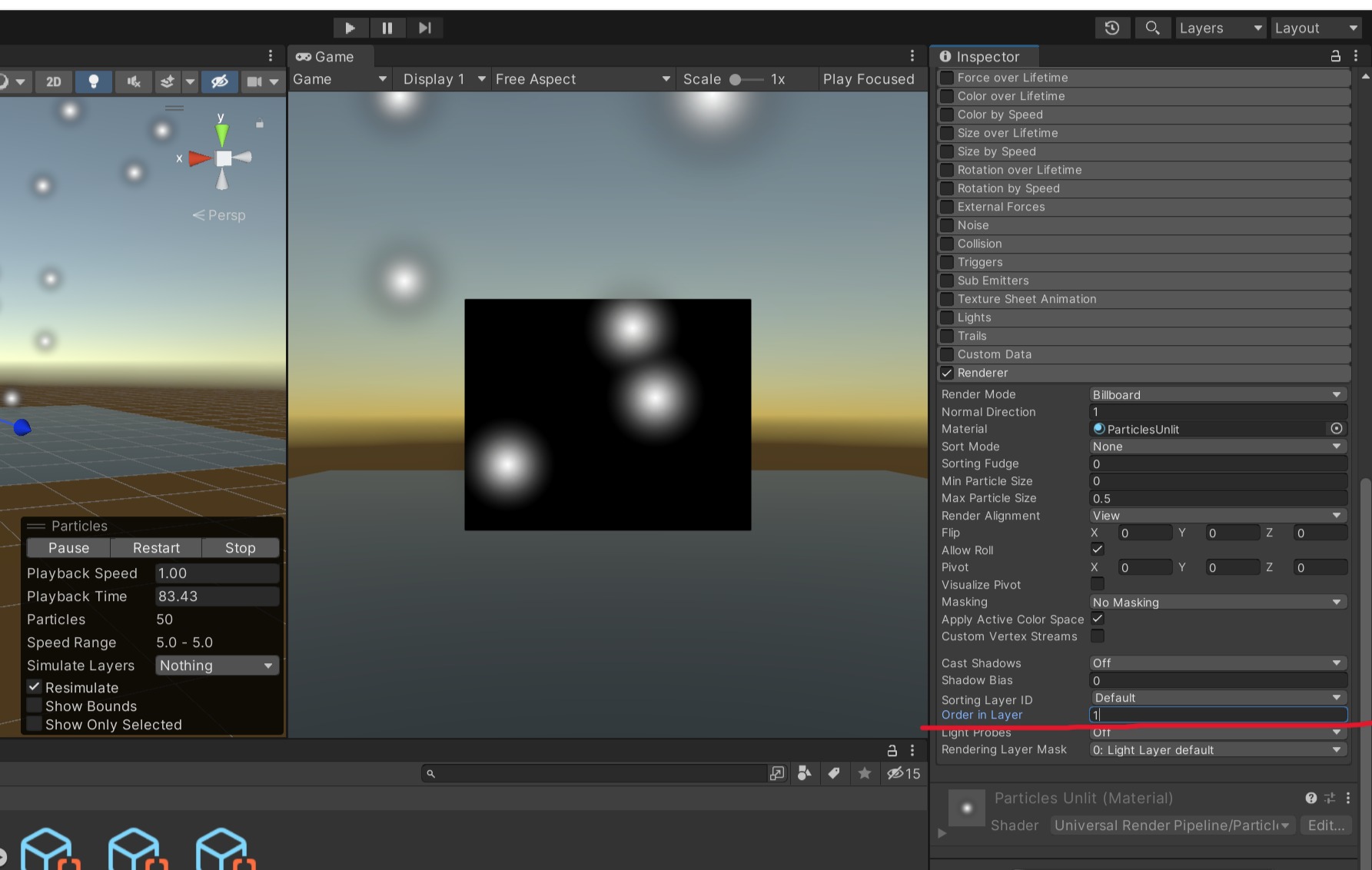Open the Sorting Layer ID dropdown
This screenshot has height=870, width=1372.
pyautogui.click(x=1217, y=698)
